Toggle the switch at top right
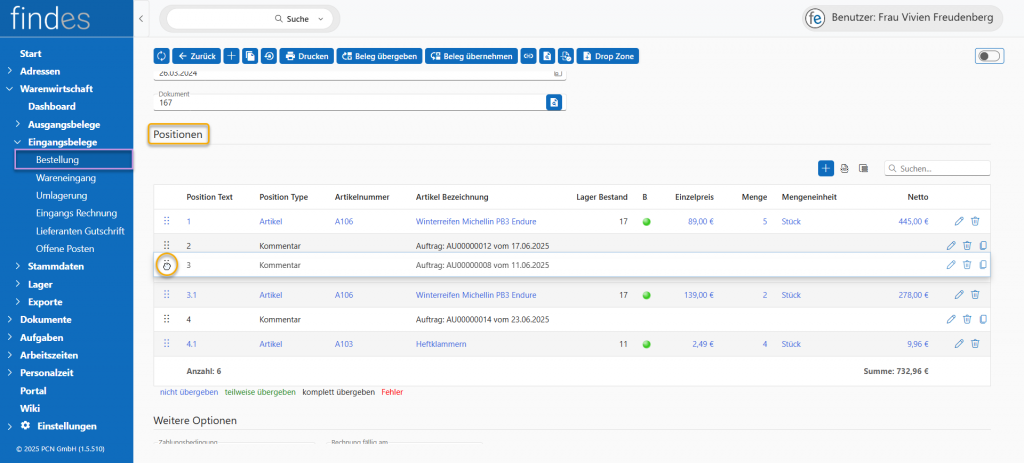The image size is (1024, 463). 988,56
